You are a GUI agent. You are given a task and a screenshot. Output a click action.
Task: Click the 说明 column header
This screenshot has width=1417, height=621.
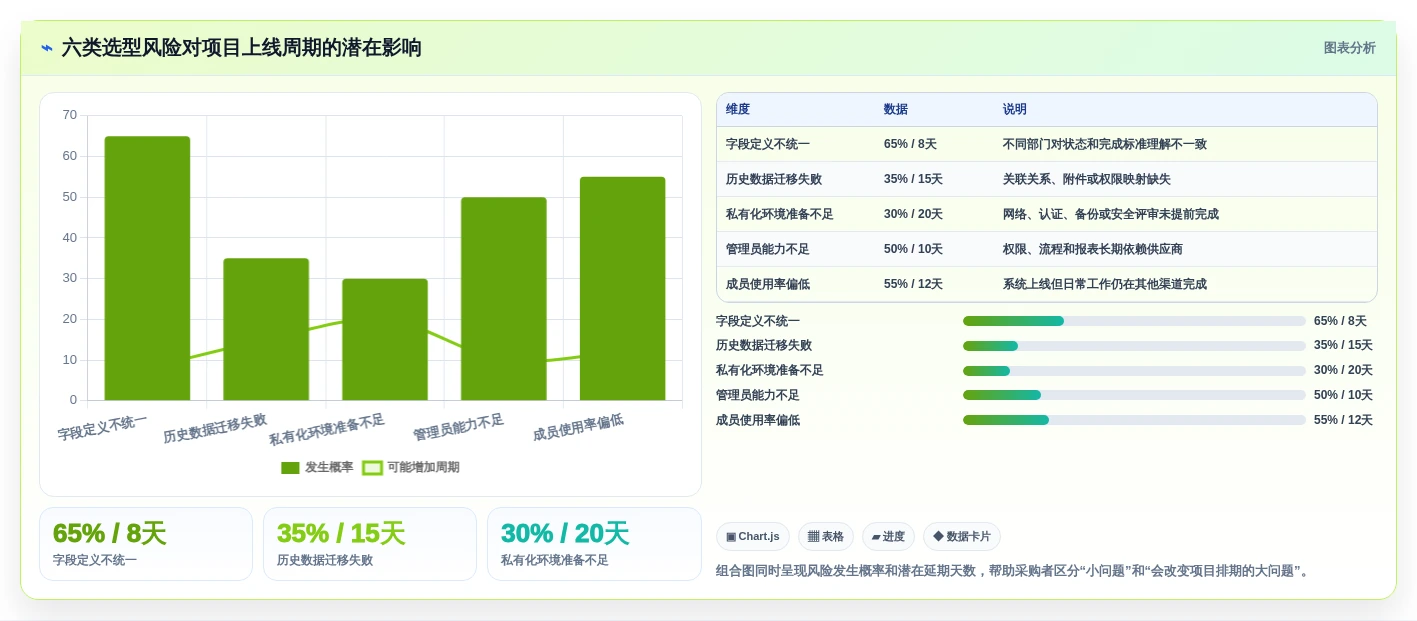tap(1015, 109)
